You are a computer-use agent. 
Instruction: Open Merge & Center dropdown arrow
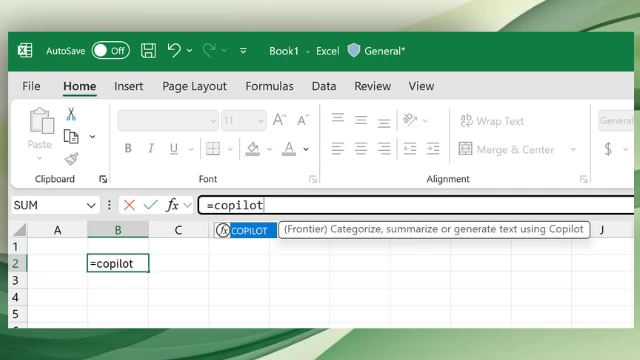tap(573, 149)
